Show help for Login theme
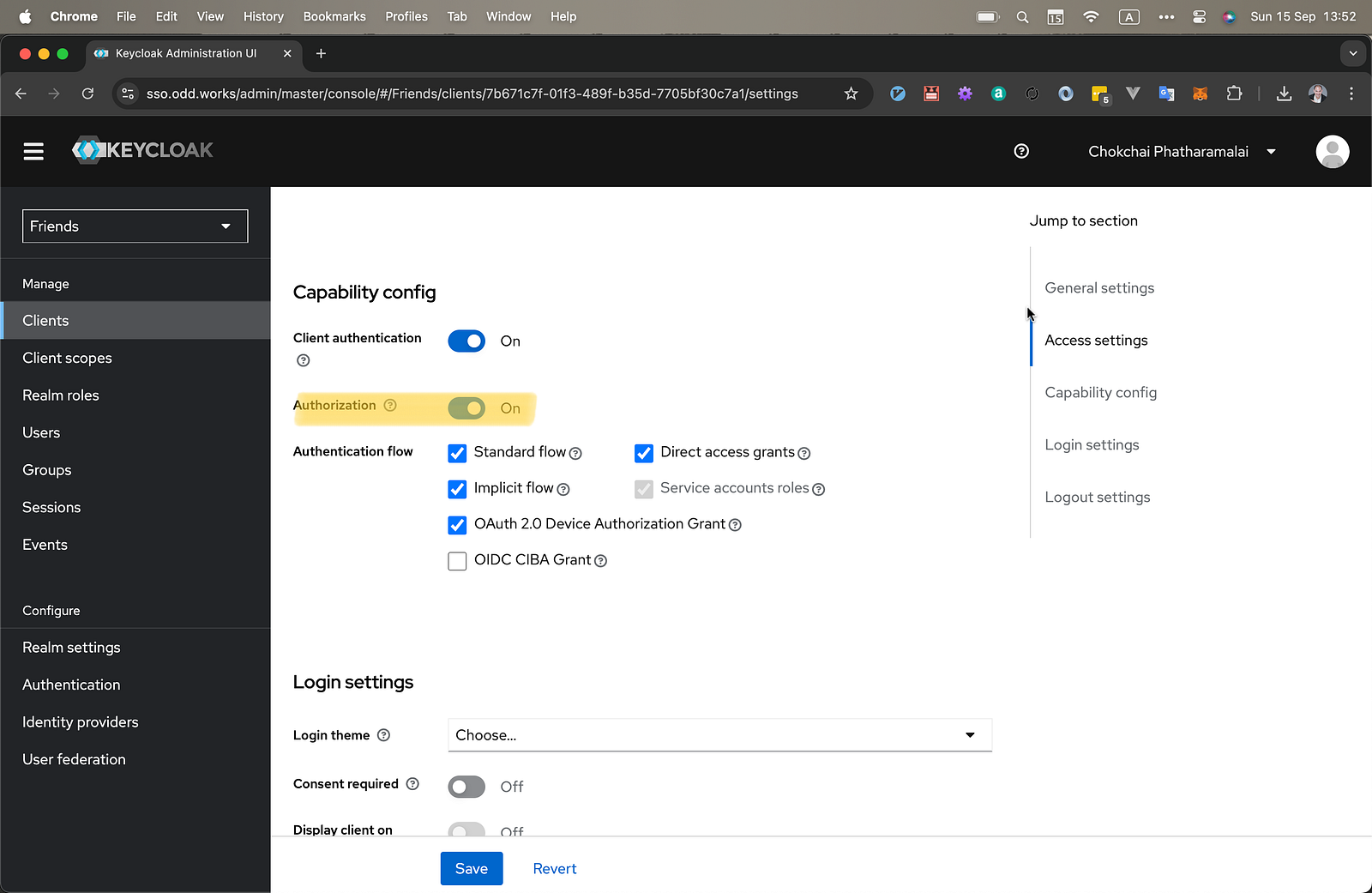Image resolution: width=1372 pixels, height=893 pixels. click(x=384, y=735)
